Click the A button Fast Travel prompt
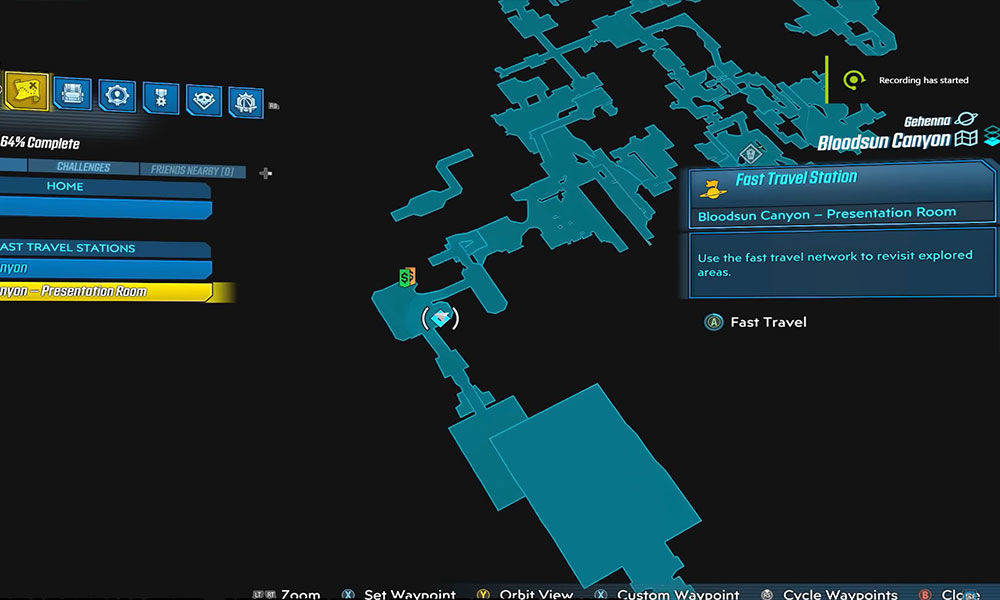1000x600 pixels. click(756, 322)
